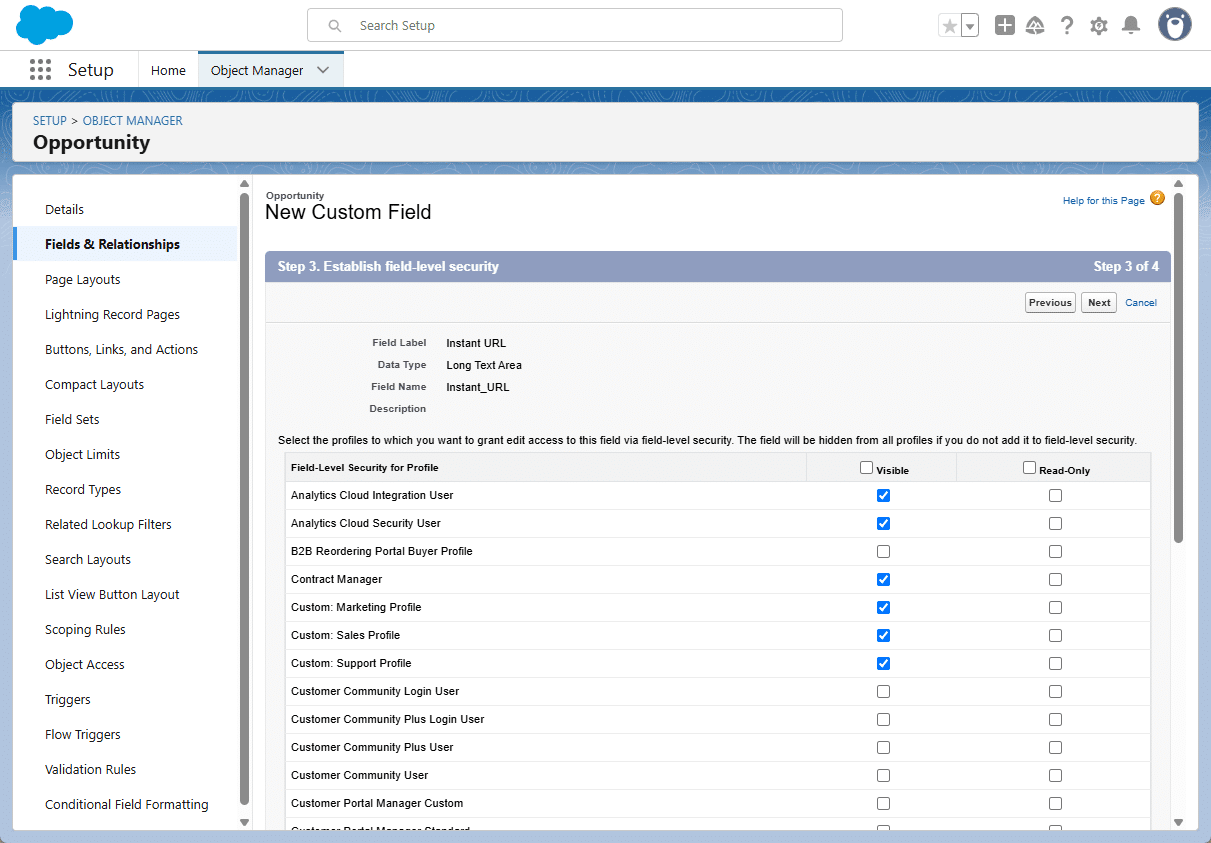The image size is (1211, 843).
Task: Open the App Launcher grid icon
Action: click(x=40, y=70)
